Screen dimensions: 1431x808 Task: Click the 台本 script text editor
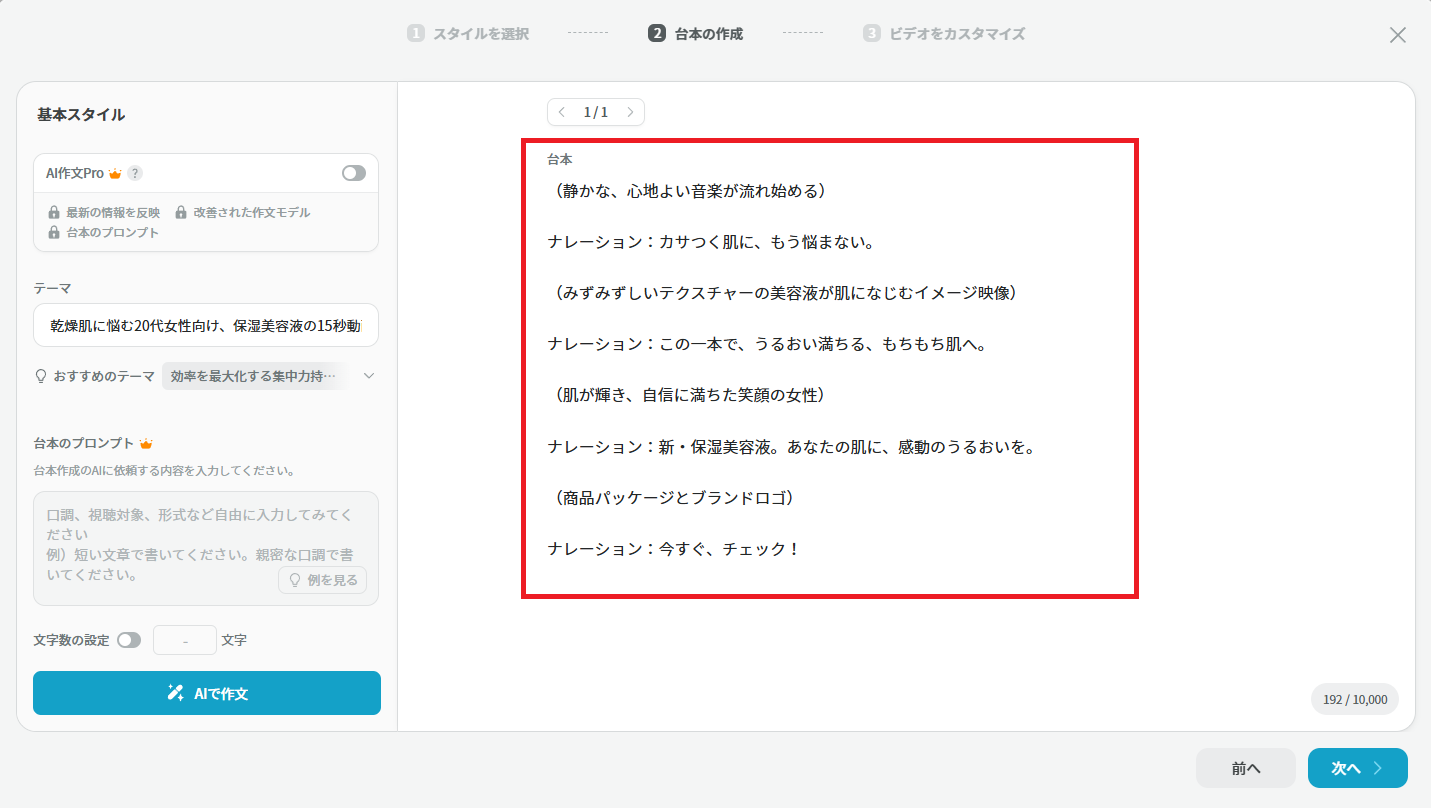(x=830, y=369)
